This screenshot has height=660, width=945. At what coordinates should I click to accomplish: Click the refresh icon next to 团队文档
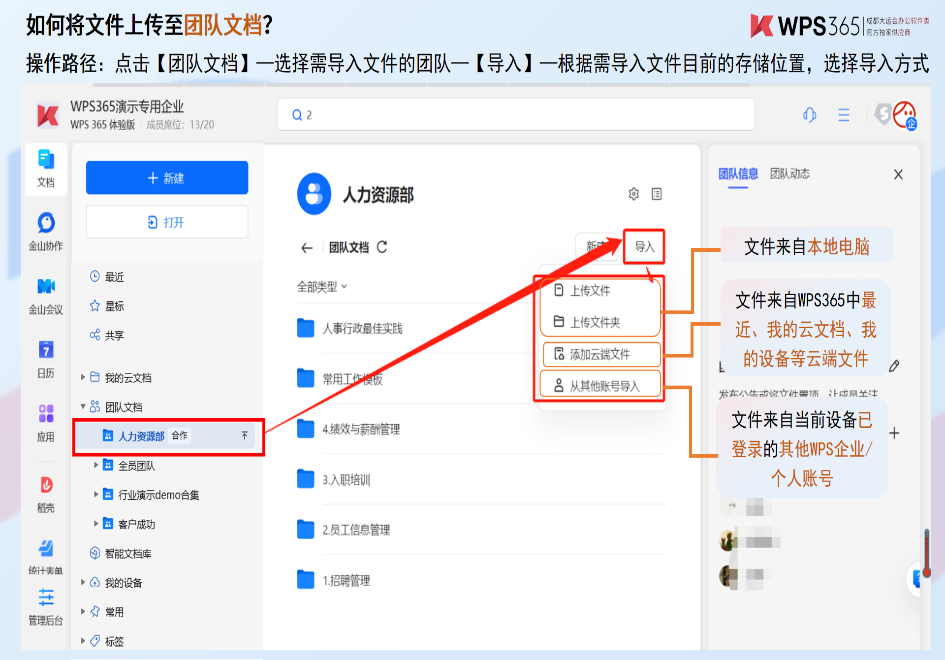tap(382, 247)
